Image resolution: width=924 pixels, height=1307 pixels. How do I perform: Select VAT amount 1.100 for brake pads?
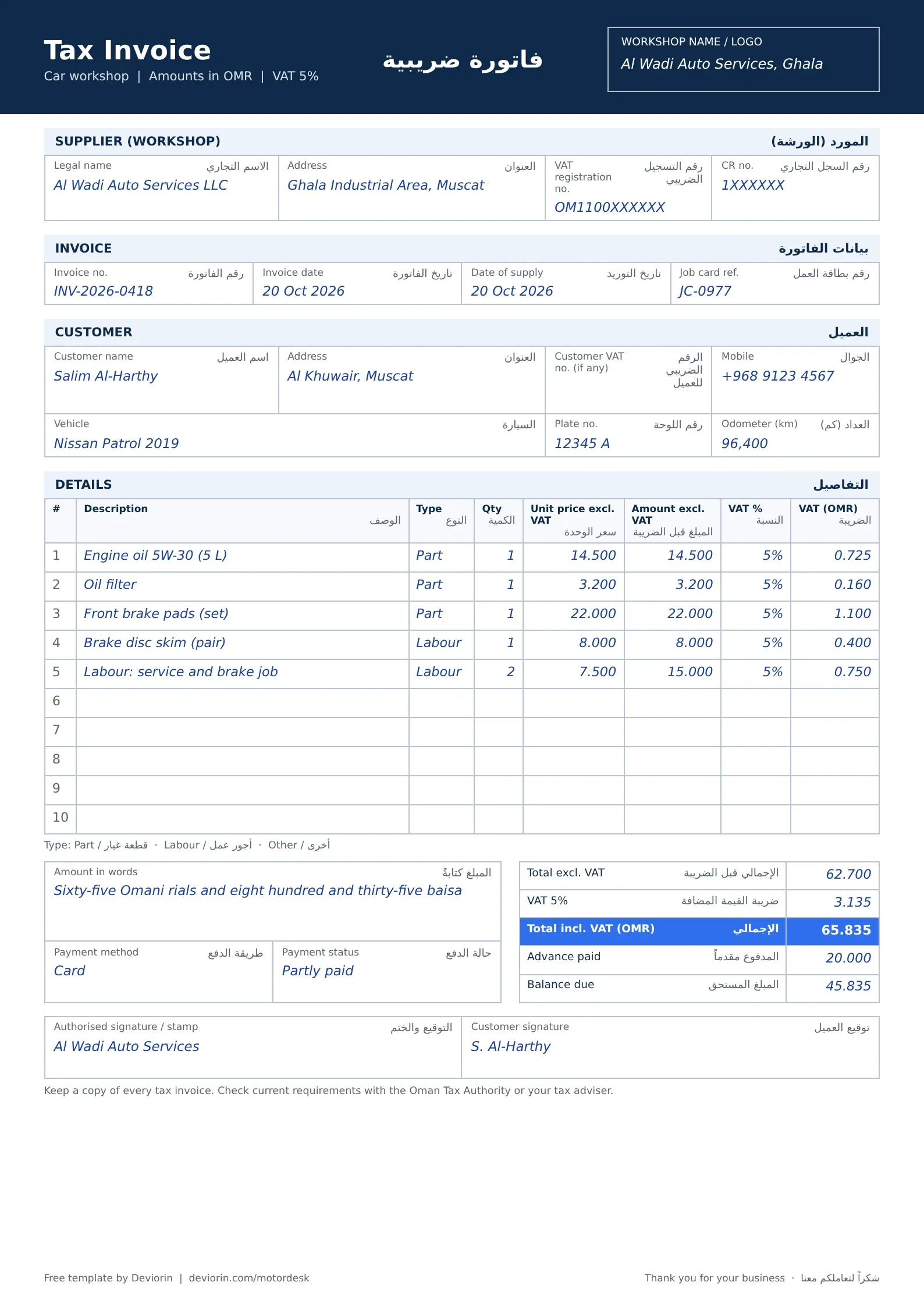point(852,613)
